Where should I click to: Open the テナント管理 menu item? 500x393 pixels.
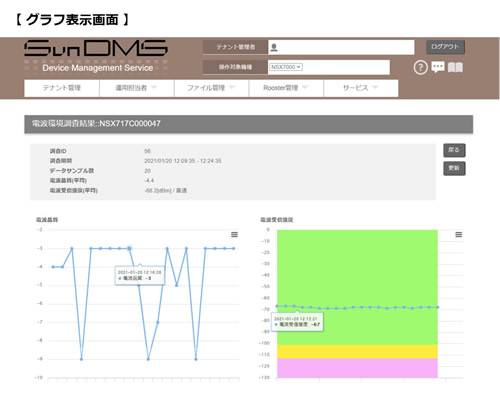(x=62, y=88)
